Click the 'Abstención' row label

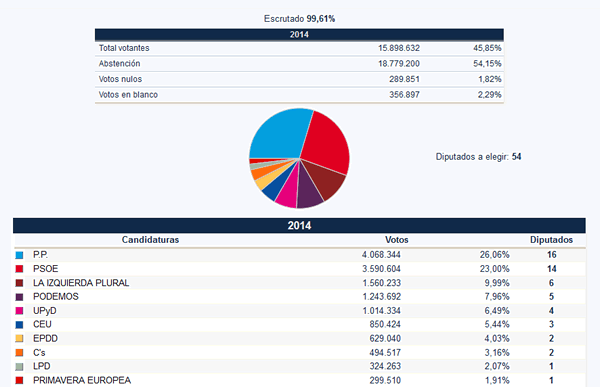[119, 64]
